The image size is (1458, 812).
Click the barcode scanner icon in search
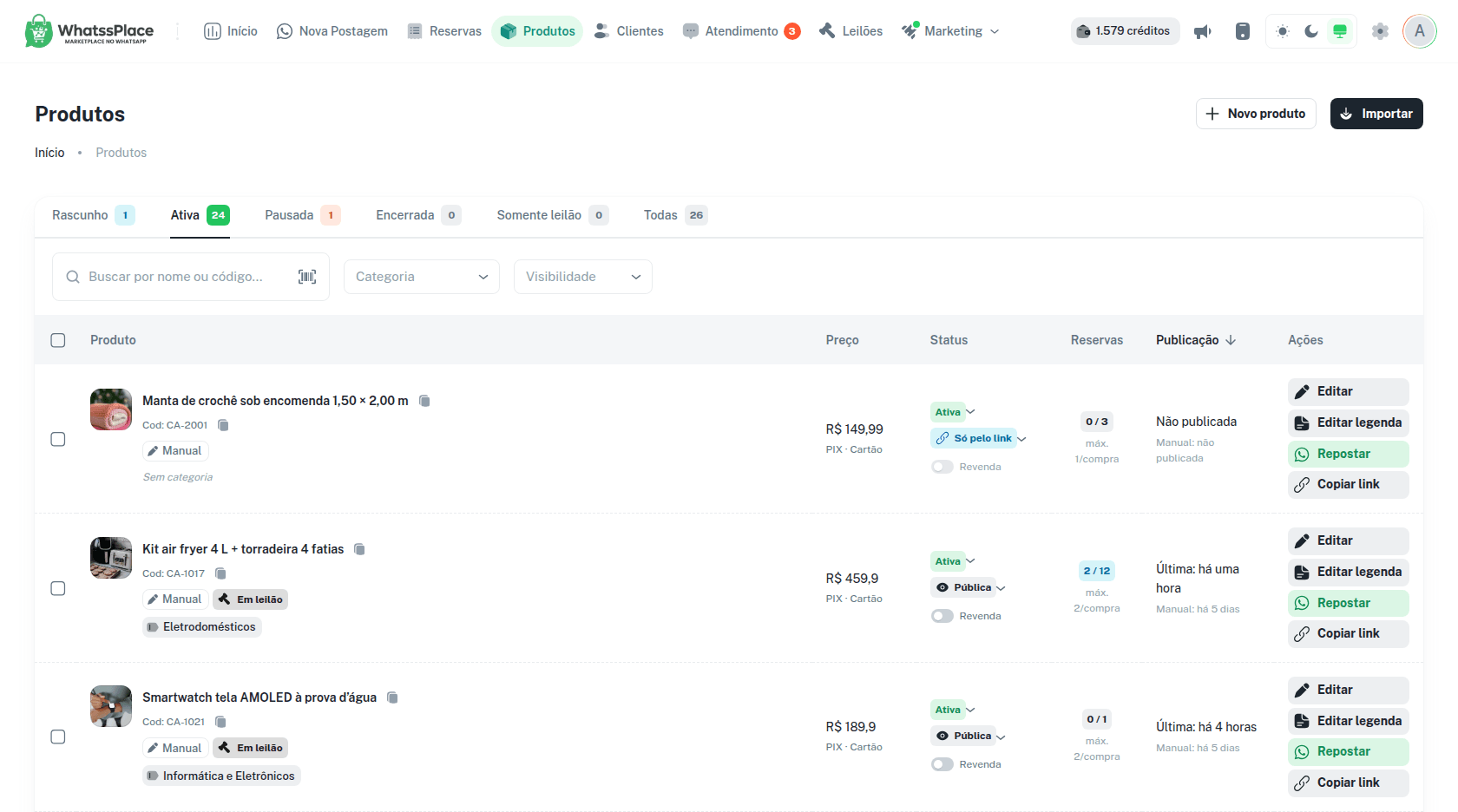(x=307, y=277)
